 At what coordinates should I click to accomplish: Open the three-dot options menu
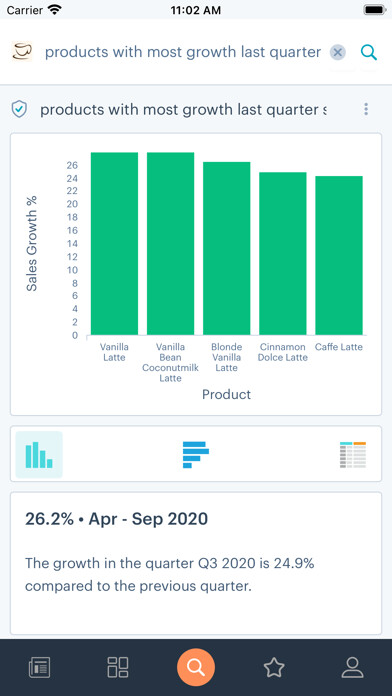click(x=366, y=109)
